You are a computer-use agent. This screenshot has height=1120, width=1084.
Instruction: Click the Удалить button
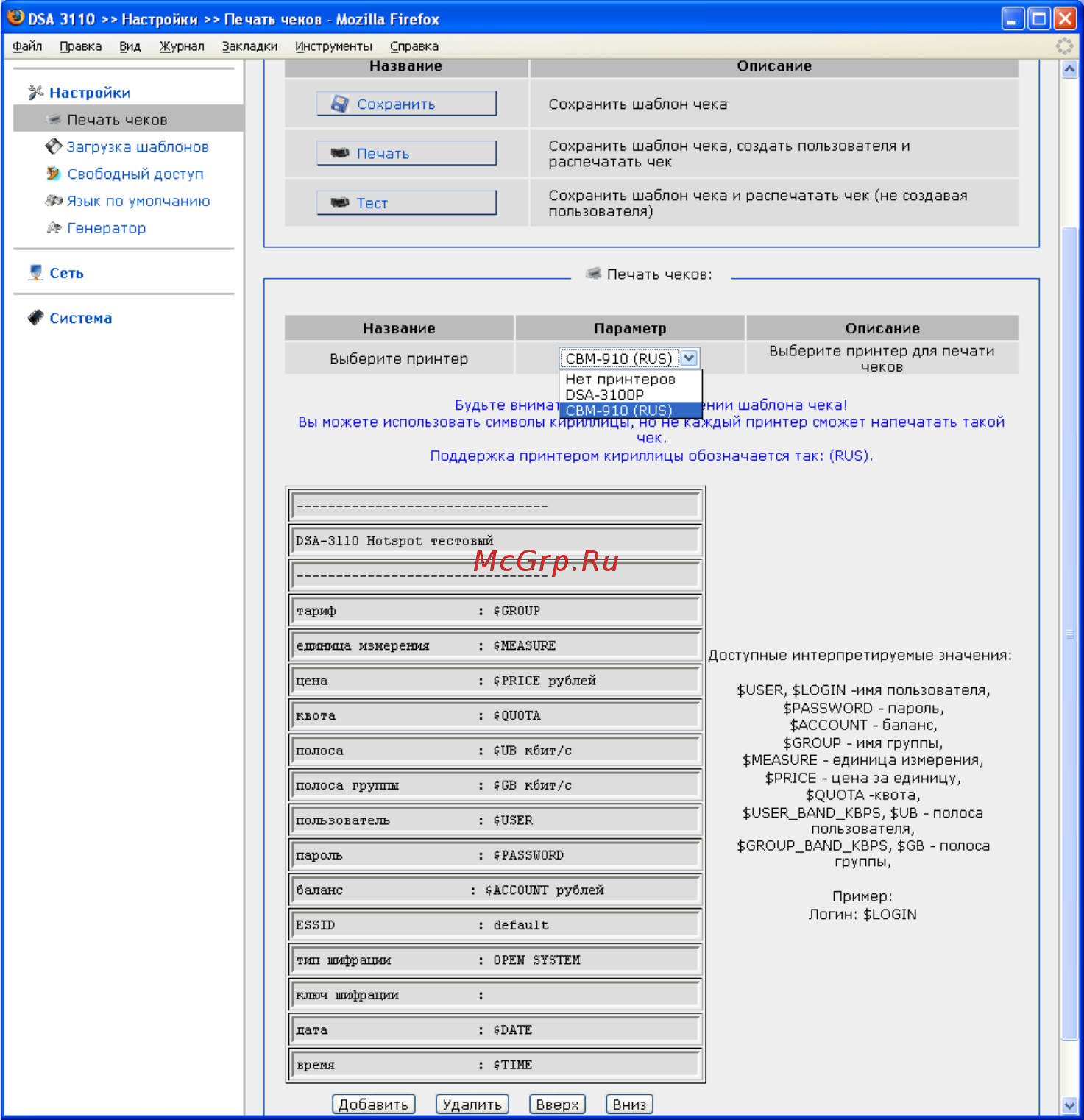pyautogui.click(x=472, y=1104)
